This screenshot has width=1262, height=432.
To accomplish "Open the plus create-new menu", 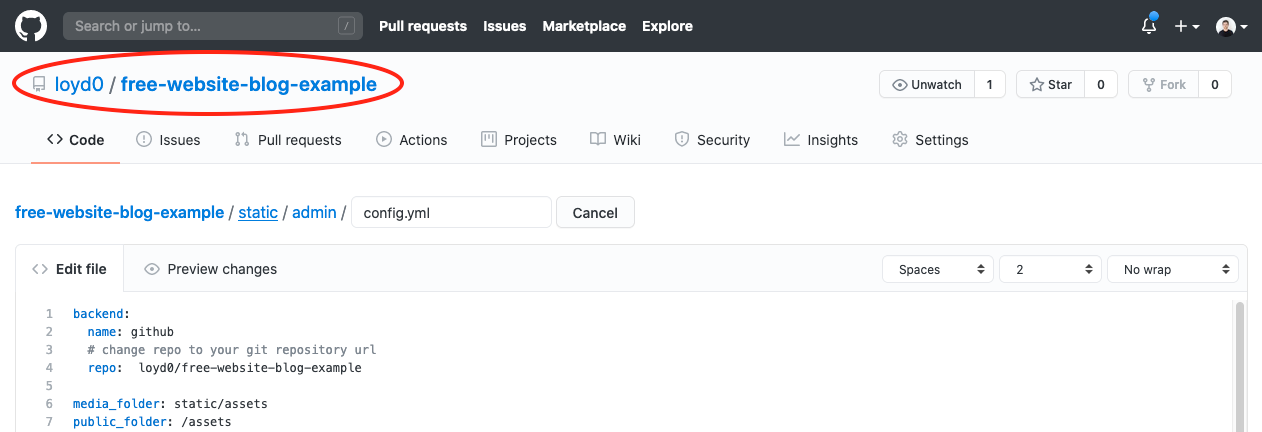I will click(x=1187, y=27).
